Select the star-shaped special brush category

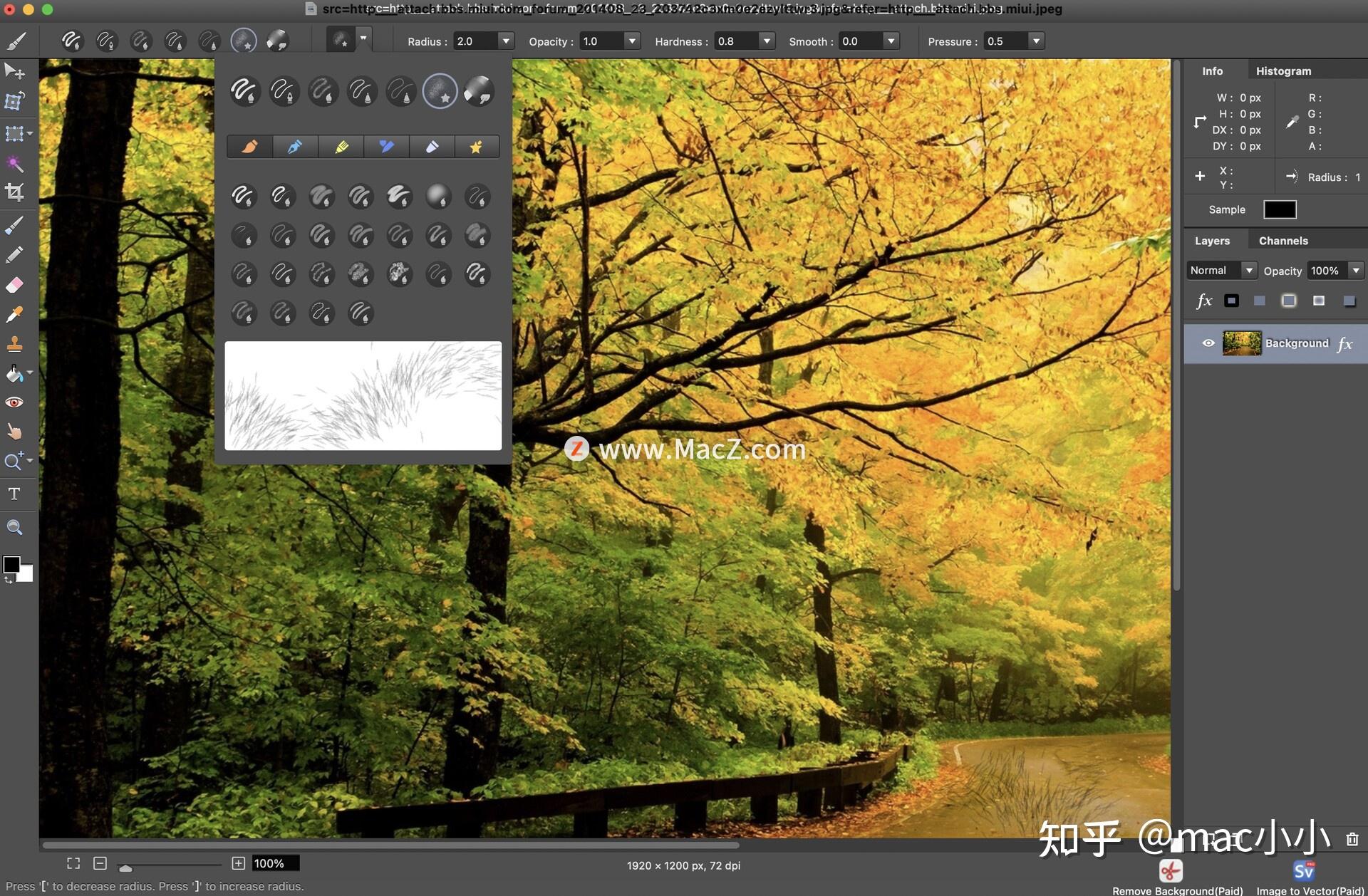(477, 146)
